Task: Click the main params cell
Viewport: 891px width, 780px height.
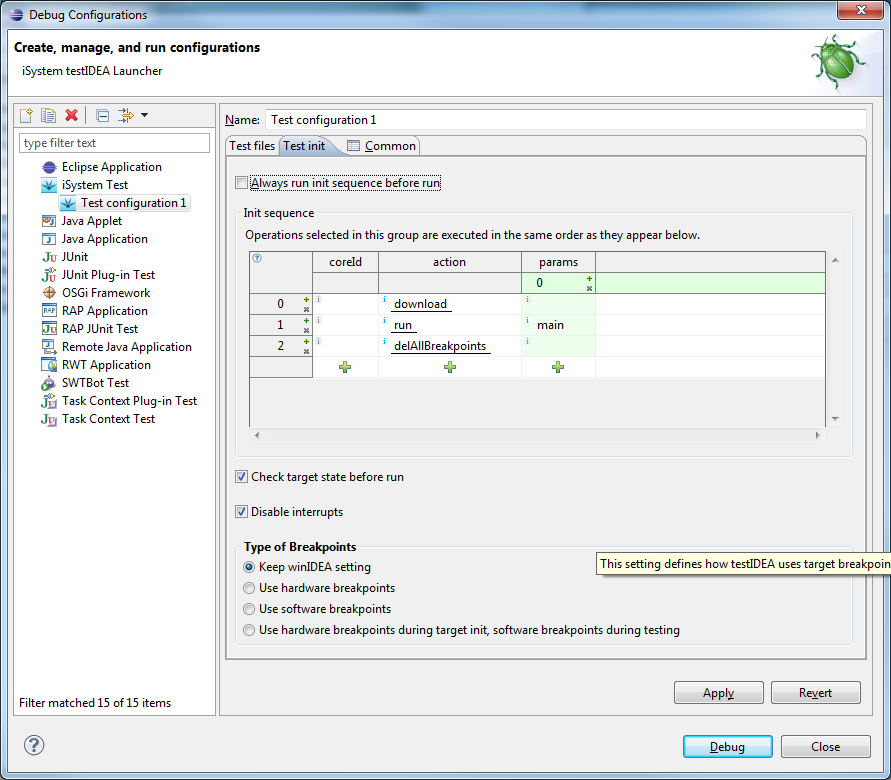Action: (x=558, y=325)
